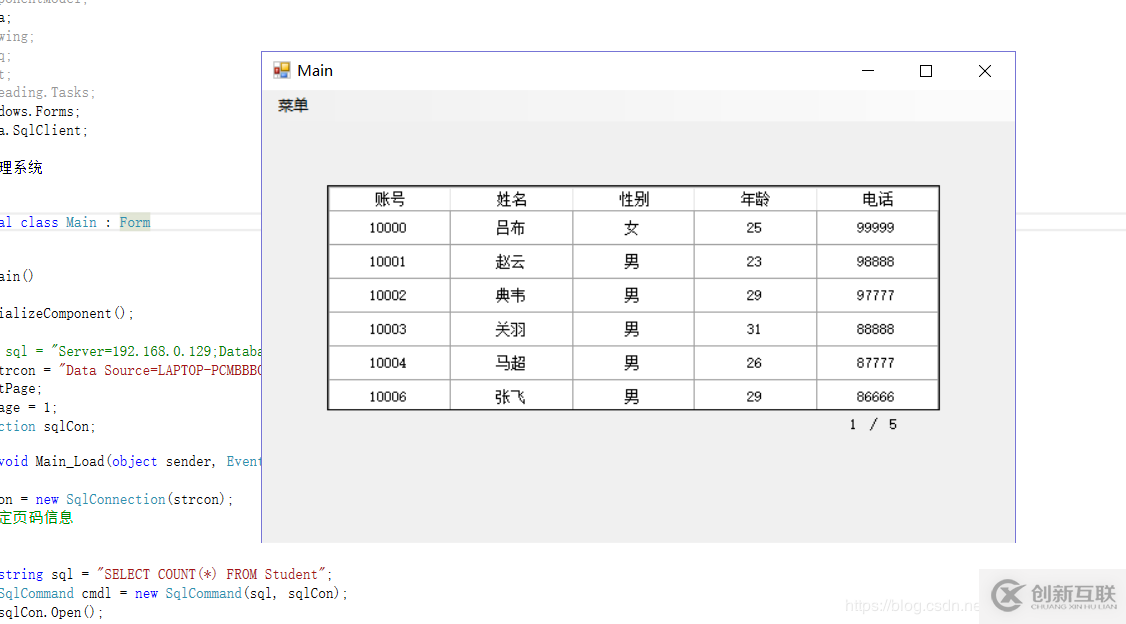The width and height of the screenshot is (1126, 624).
Task: Sort by the 账号 column header
Action: [x=388, y=198]
